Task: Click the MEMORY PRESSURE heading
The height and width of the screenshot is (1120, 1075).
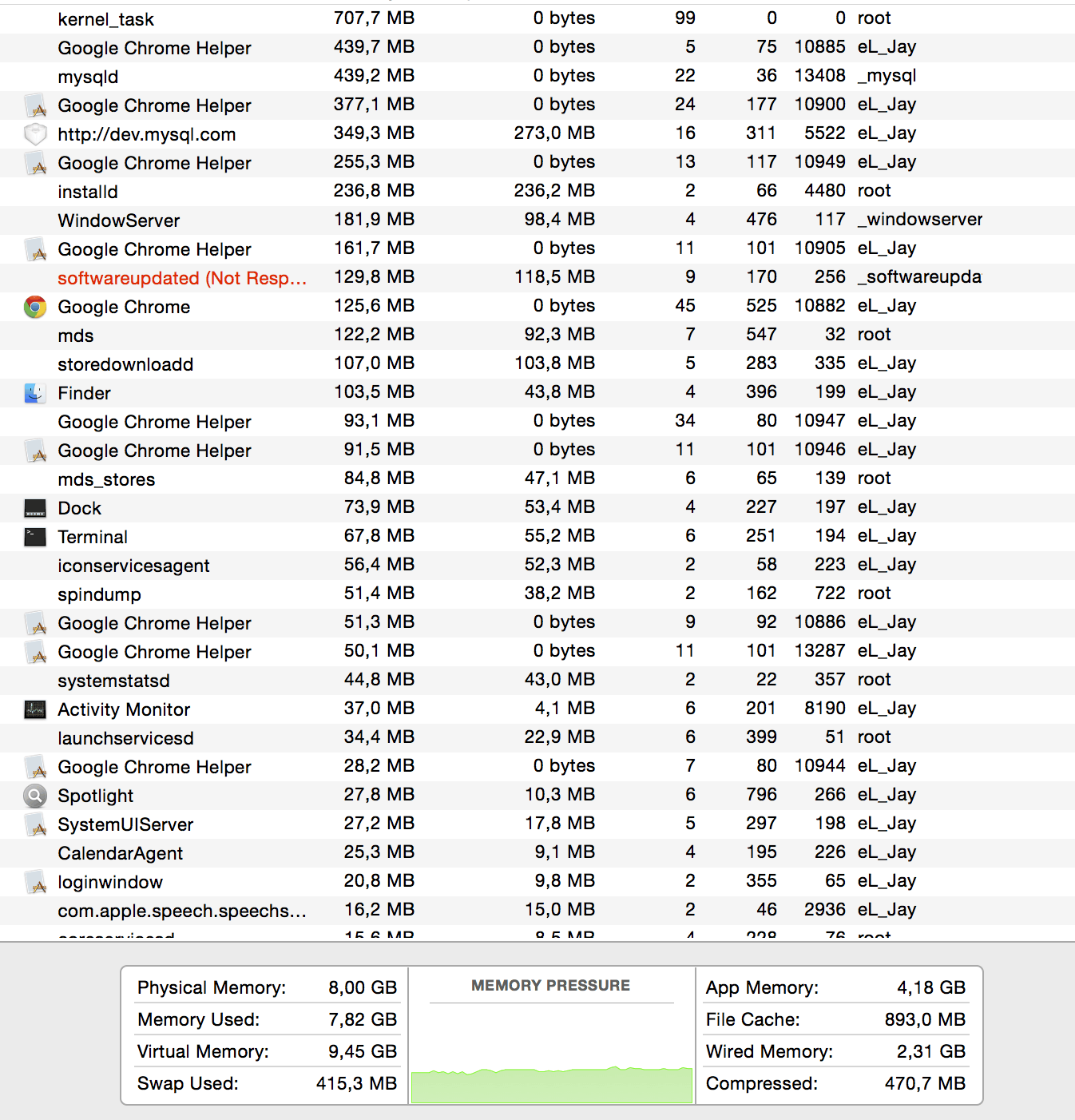Action: click(550, 985)
